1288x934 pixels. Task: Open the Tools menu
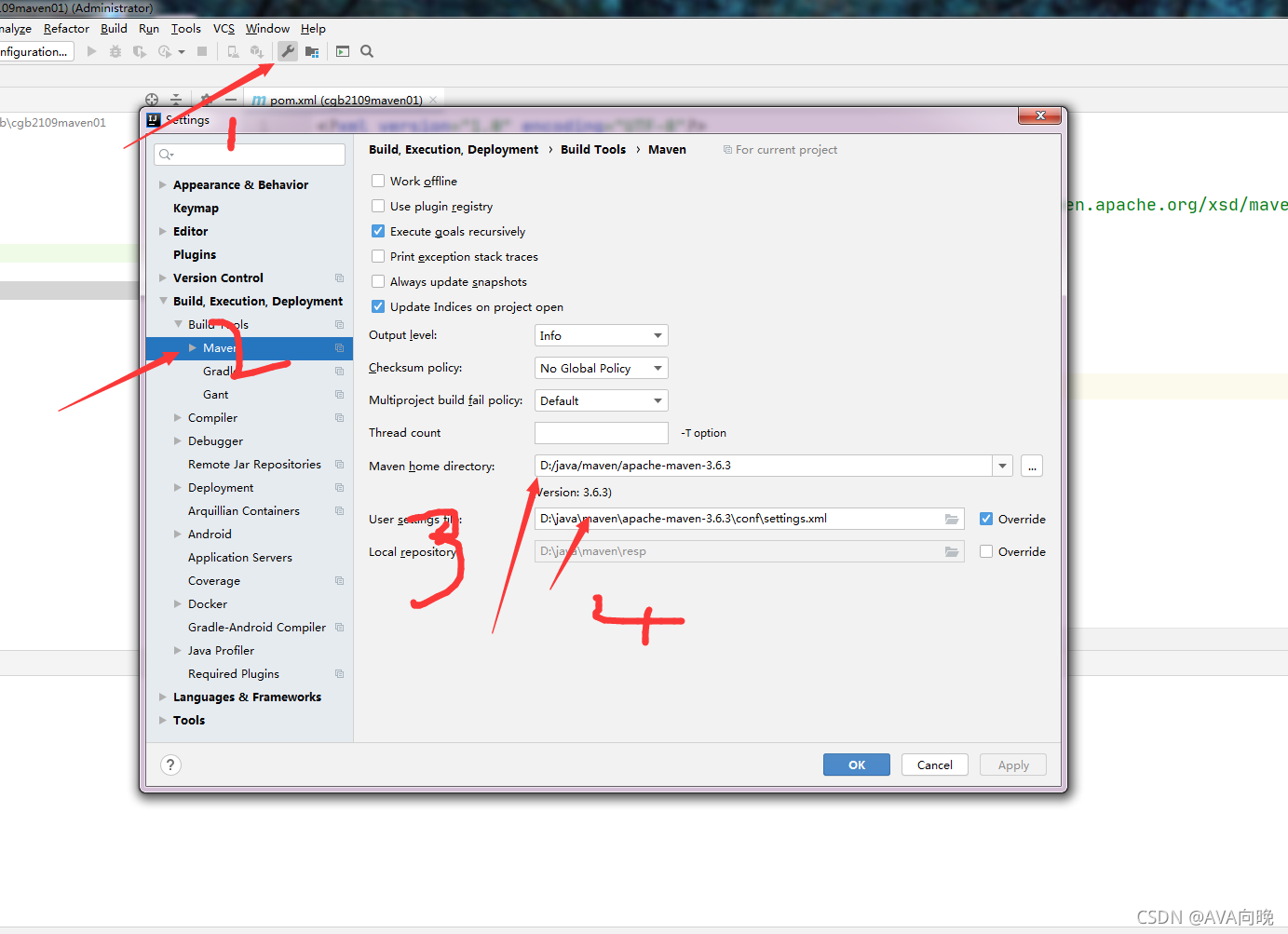(x=186, y=29)
